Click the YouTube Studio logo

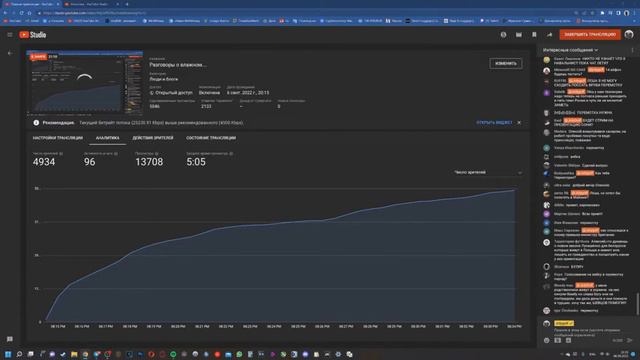click(33, 35)
